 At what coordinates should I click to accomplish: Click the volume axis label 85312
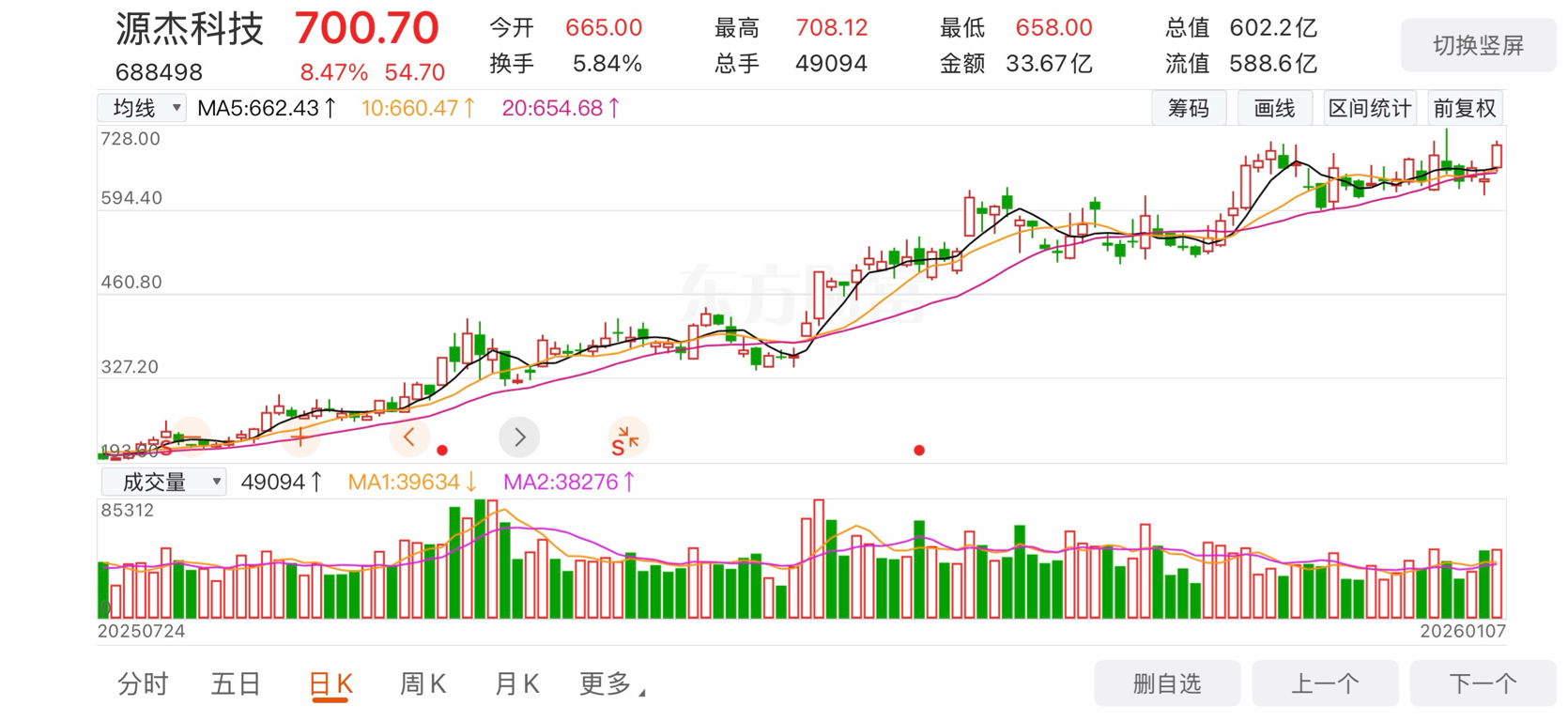128,511
